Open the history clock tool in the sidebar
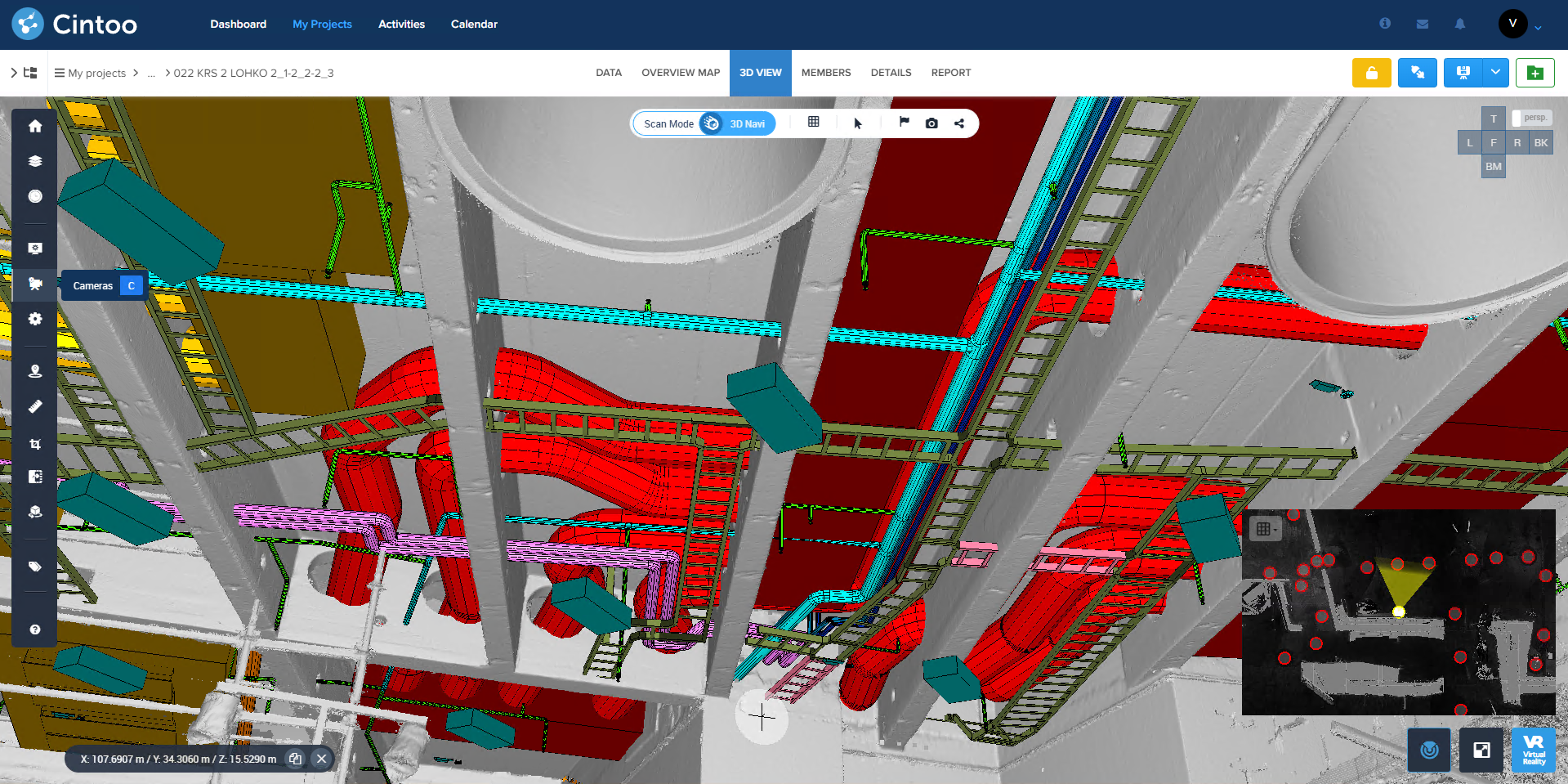Image resolution: width=1568 pixels, height=784 pixels. [x=35, y=196]
